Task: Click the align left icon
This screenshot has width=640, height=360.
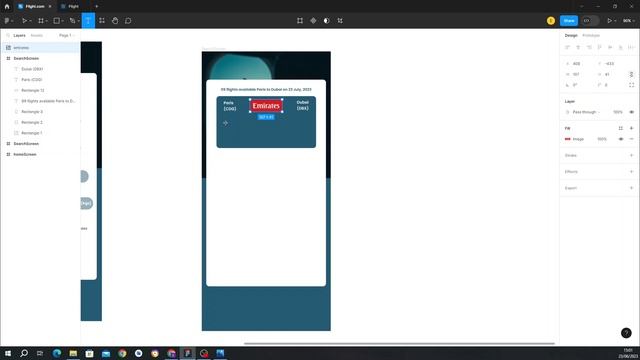Action: pyautogui.click(x=567, y=47)
